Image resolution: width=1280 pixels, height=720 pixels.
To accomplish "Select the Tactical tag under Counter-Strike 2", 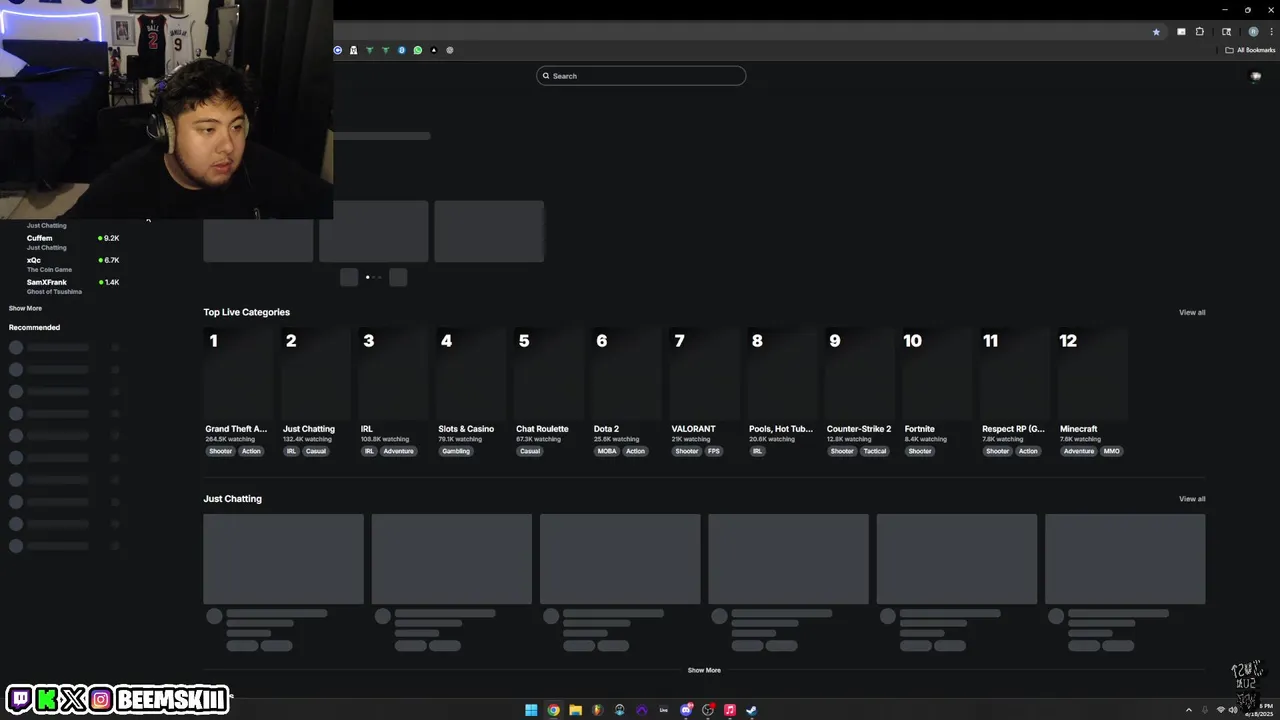I will [x=875, y=451].
